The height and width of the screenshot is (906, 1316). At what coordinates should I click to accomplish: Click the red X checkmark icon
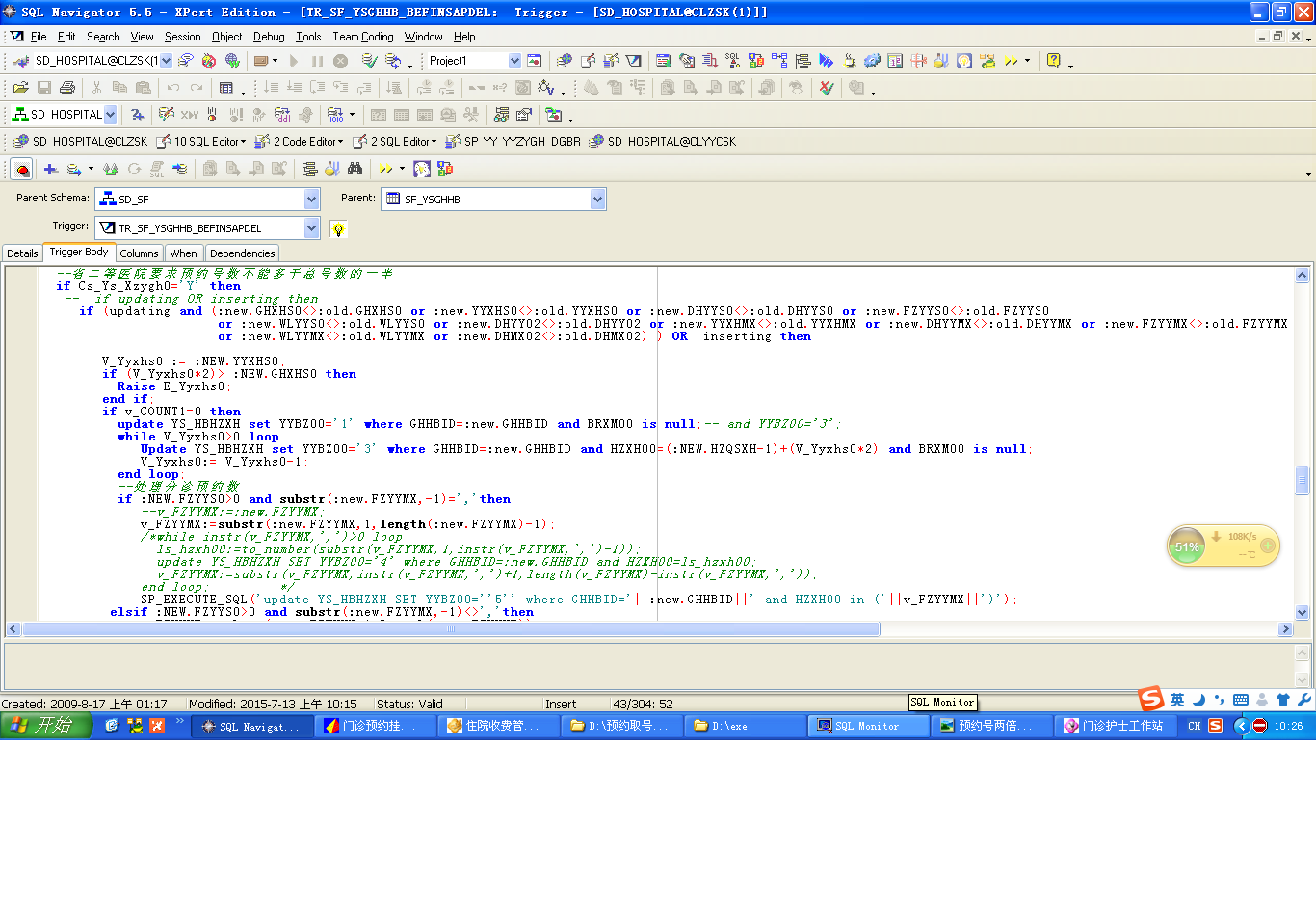pyautogui.click(x=826, y=88)
